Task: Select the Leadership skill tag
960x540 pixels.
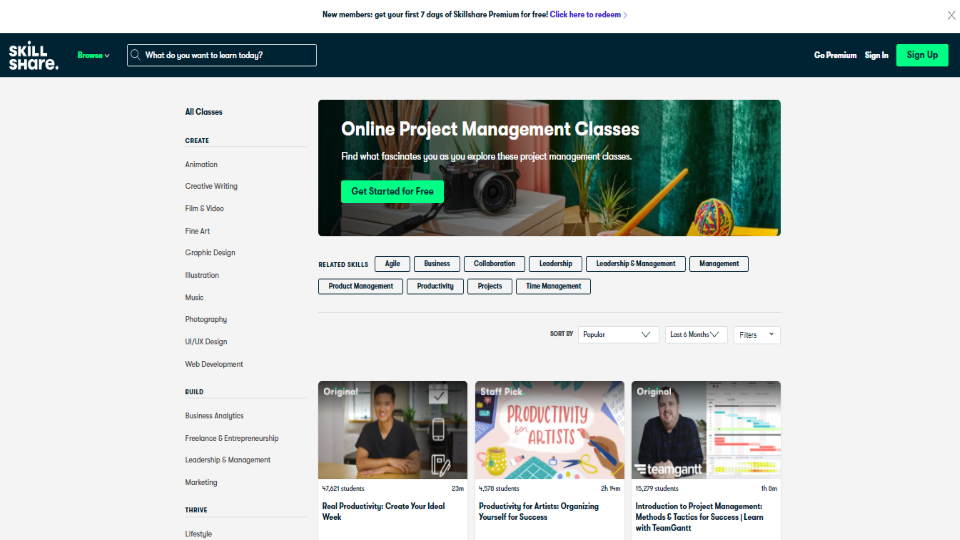Action: click(555, 264)
